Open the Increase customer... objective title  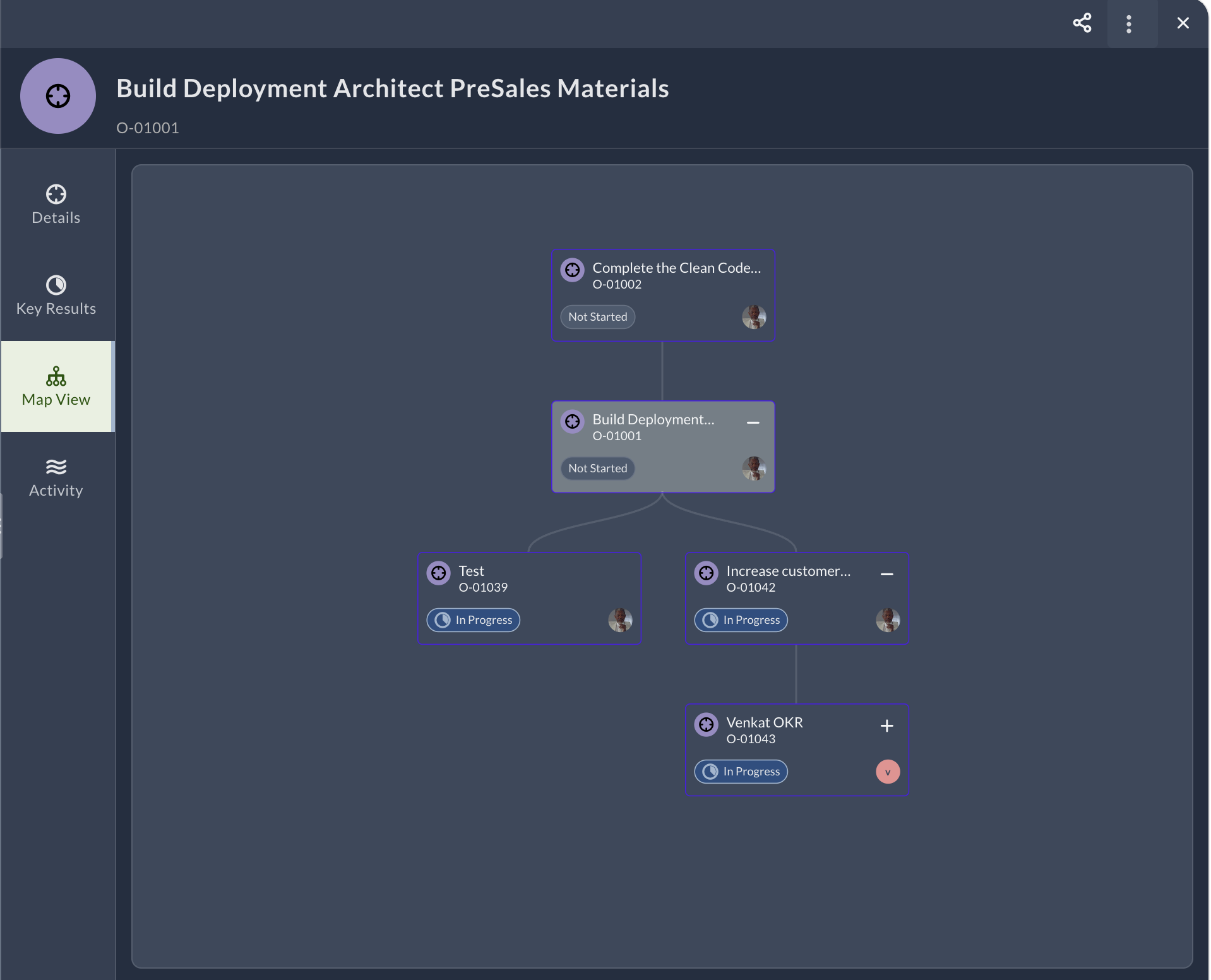[x=789, y=571]
